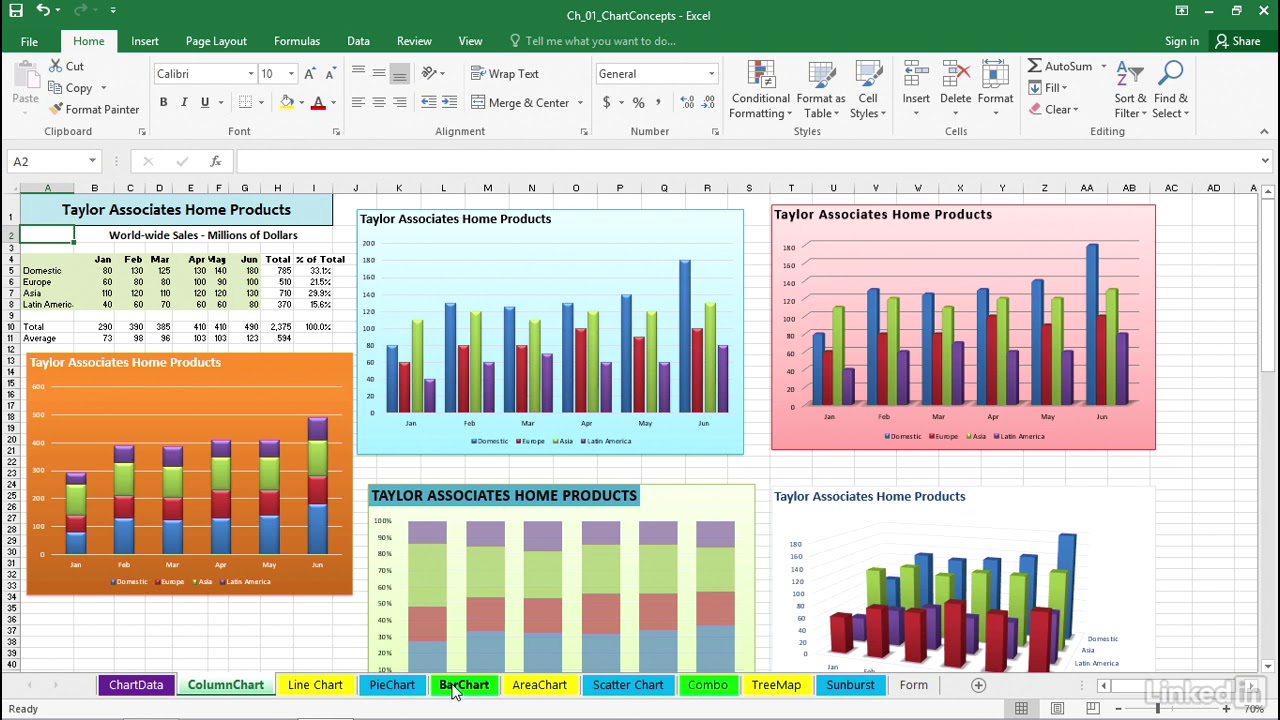The width and height of the screenshot is (1280, 720).
Task: Open Conditional Formatting options
Action: [x=760, y=90]
